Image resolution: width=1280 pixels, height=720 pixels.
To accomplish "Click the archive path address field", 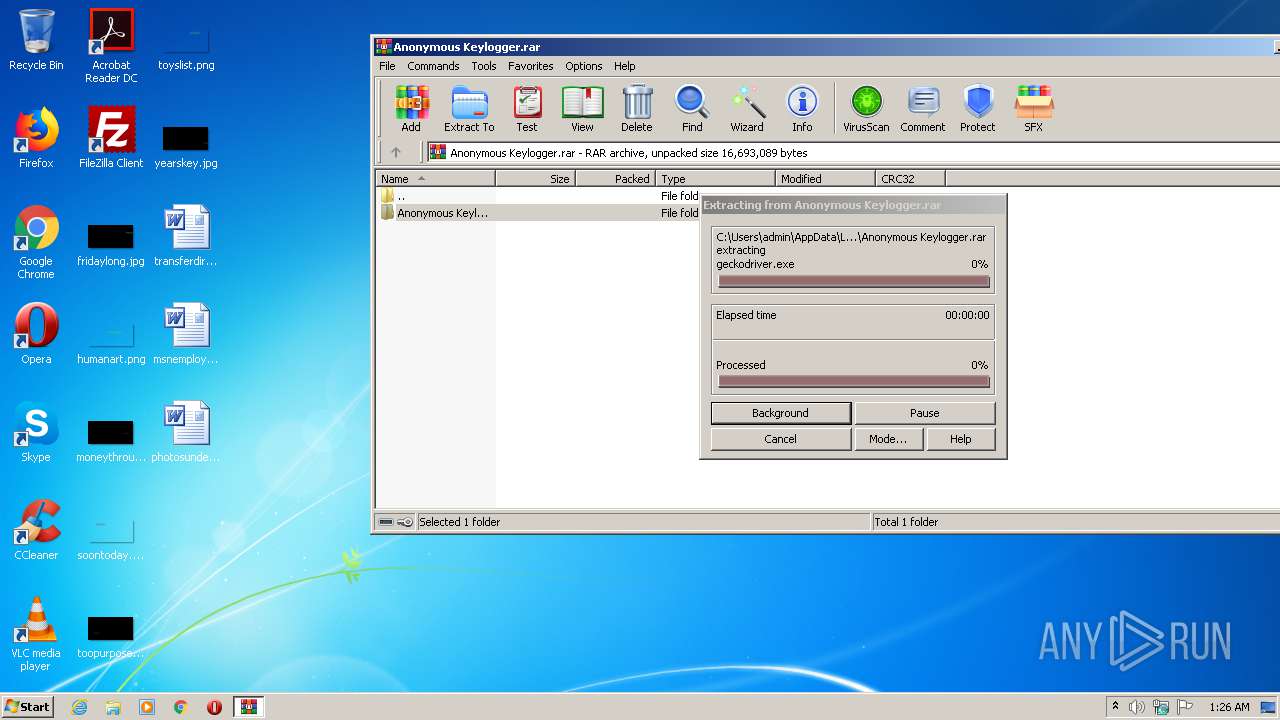I will pyautogui.click(x=855, y=152).
